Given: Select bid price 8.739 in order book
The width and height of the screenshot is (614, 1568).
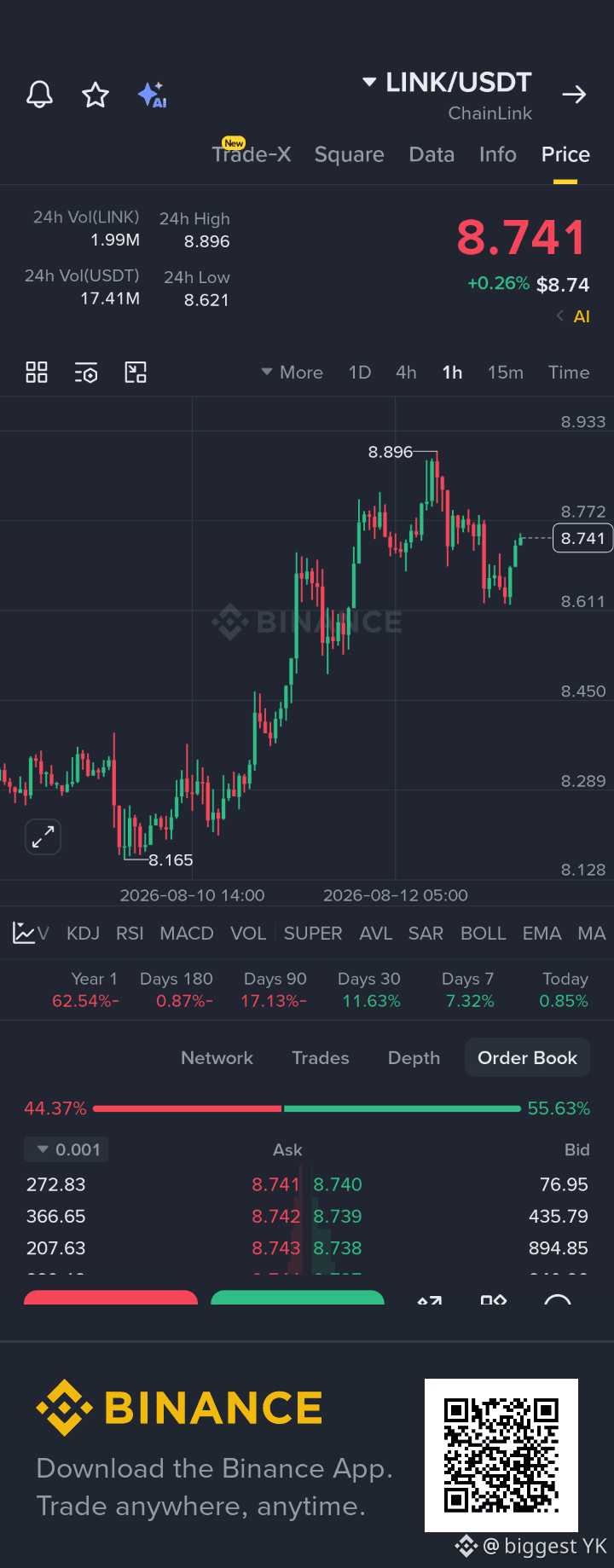Looking at the screenshot, I should coord(338,1217).
